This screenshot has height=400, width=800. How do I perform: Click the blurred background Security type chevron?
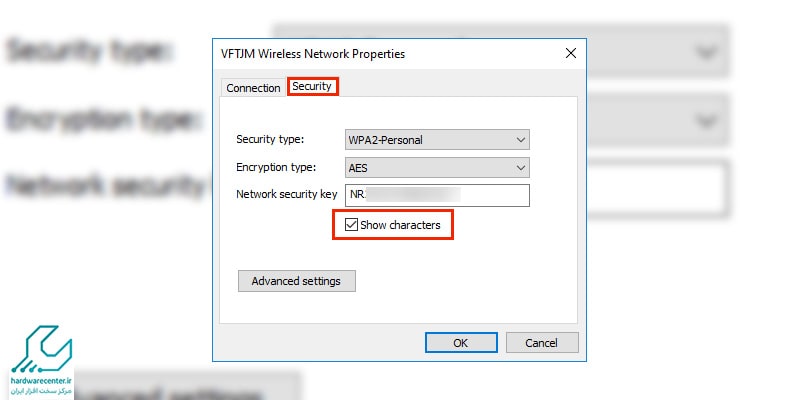coord(706,51)
